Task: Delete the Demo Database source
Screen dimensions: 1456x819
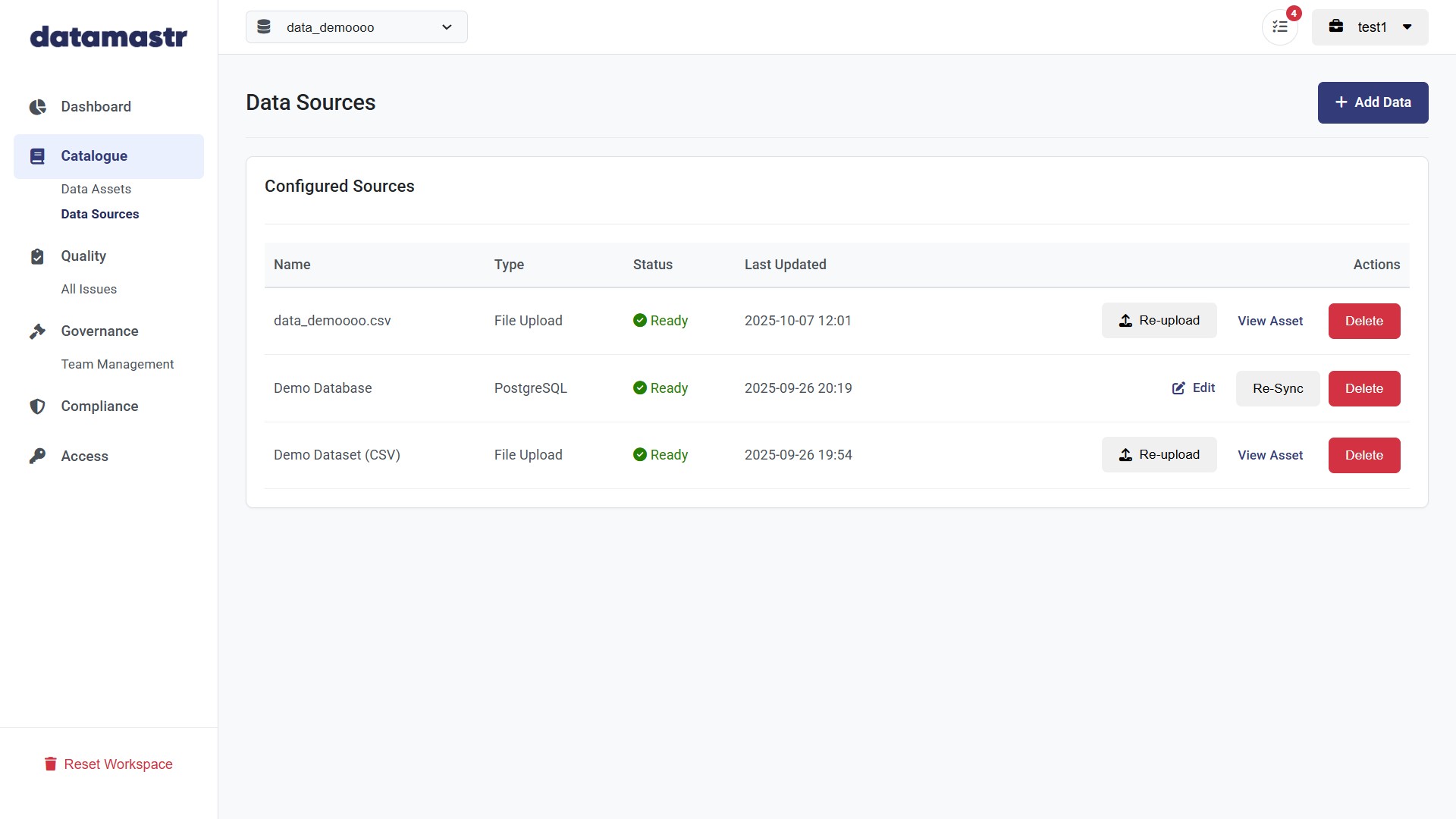Action: (1363, 388)
